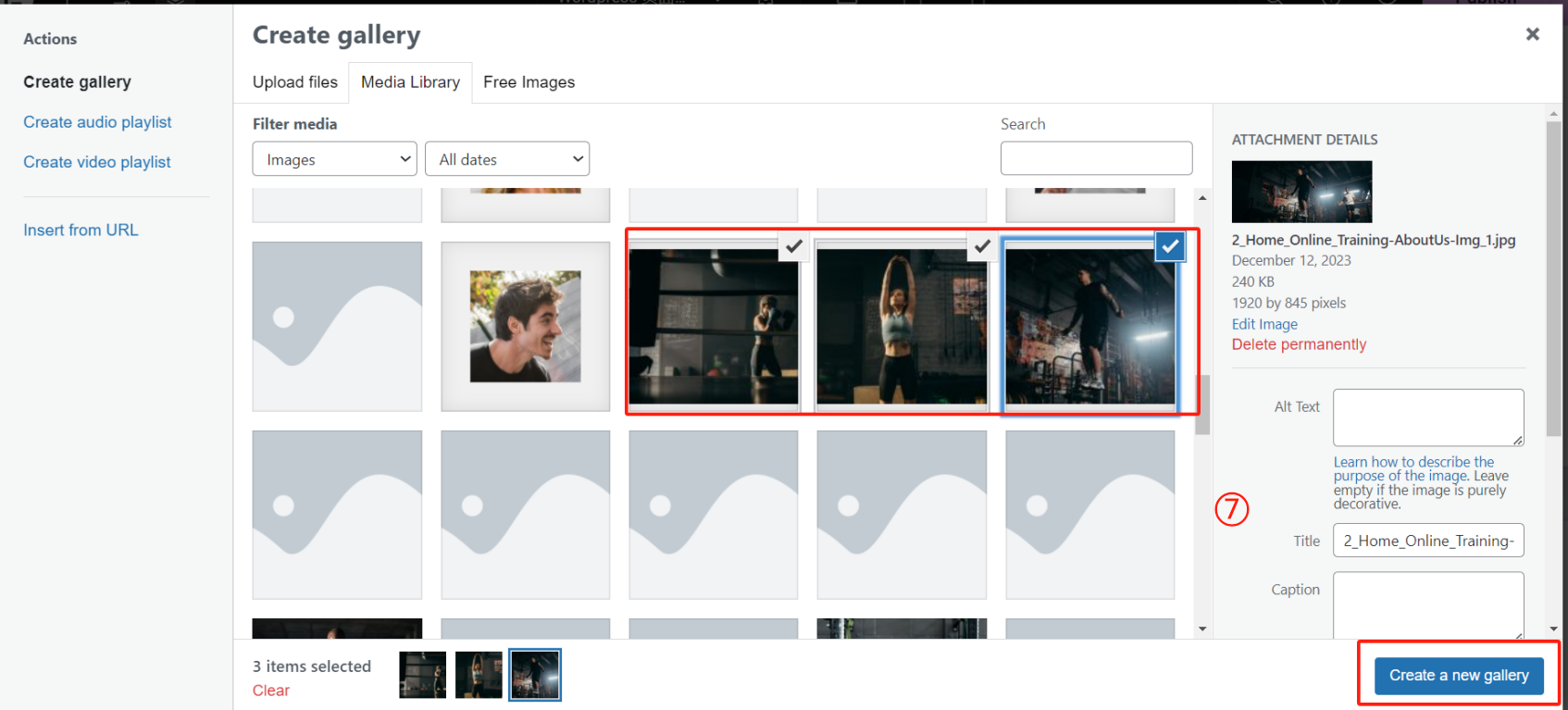The width and height of the screenshot is (1568, 710).
Task: Click the boxing woman thumbnail in the selection tray
Action: pos(423,675)
